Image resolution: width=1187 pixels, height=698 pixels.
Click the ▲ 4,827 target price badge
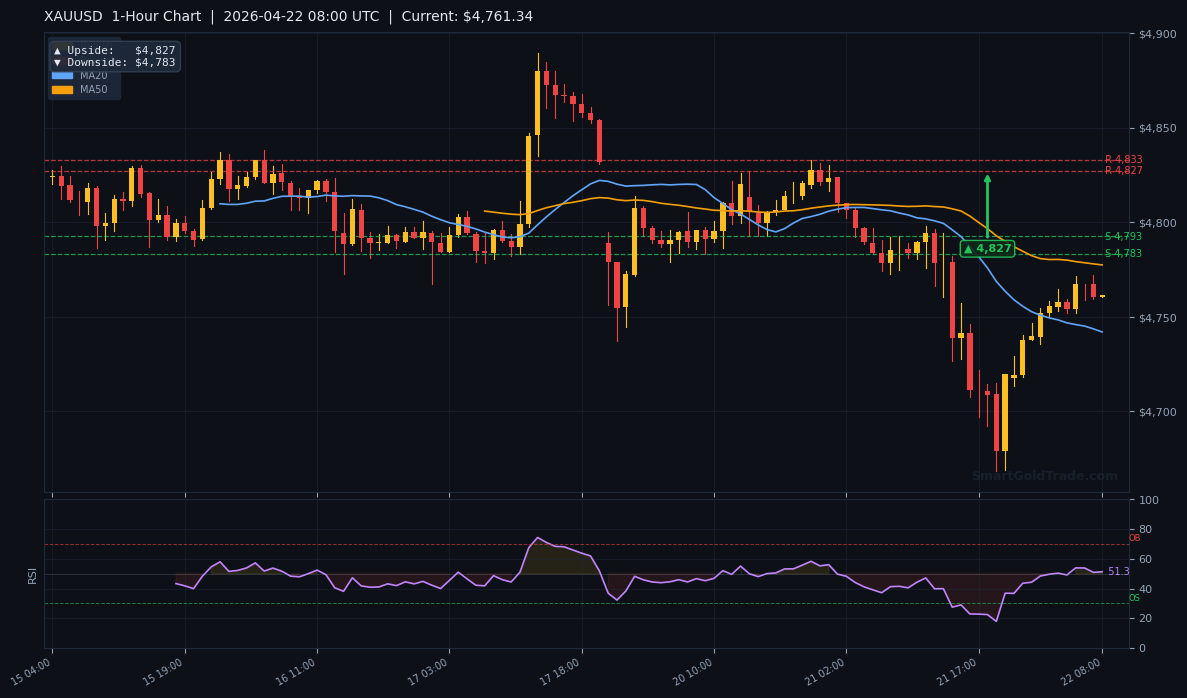(987, 248)
